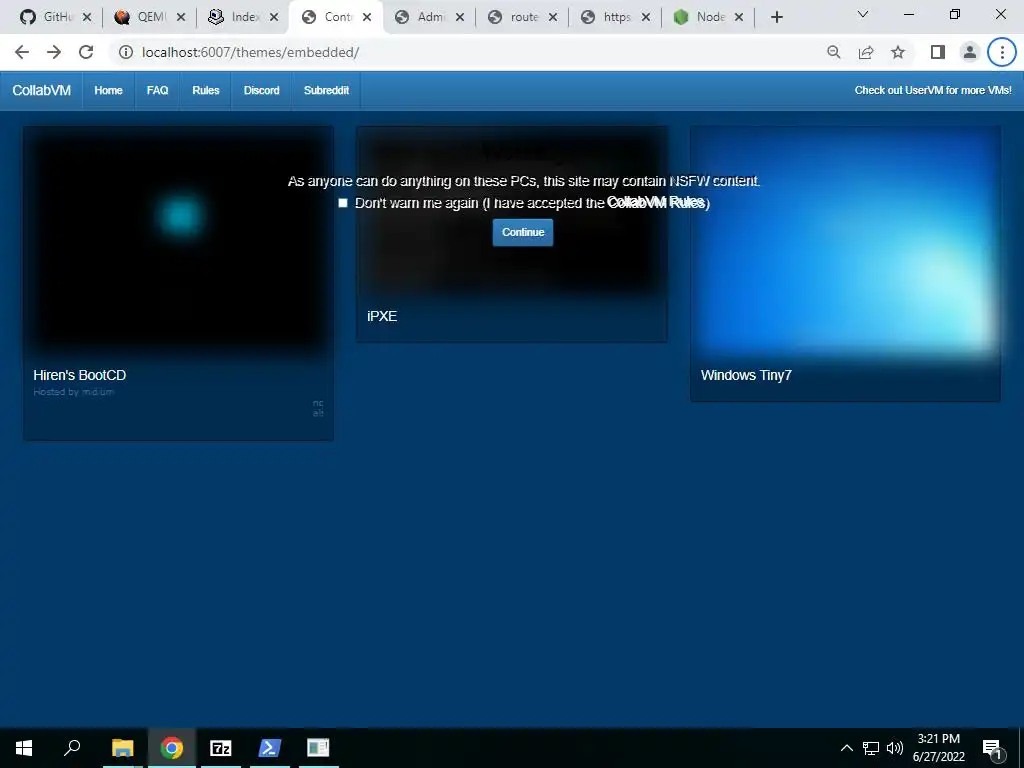Open network status in system tray
1024x768 pixels.
(x=871, y=748)
